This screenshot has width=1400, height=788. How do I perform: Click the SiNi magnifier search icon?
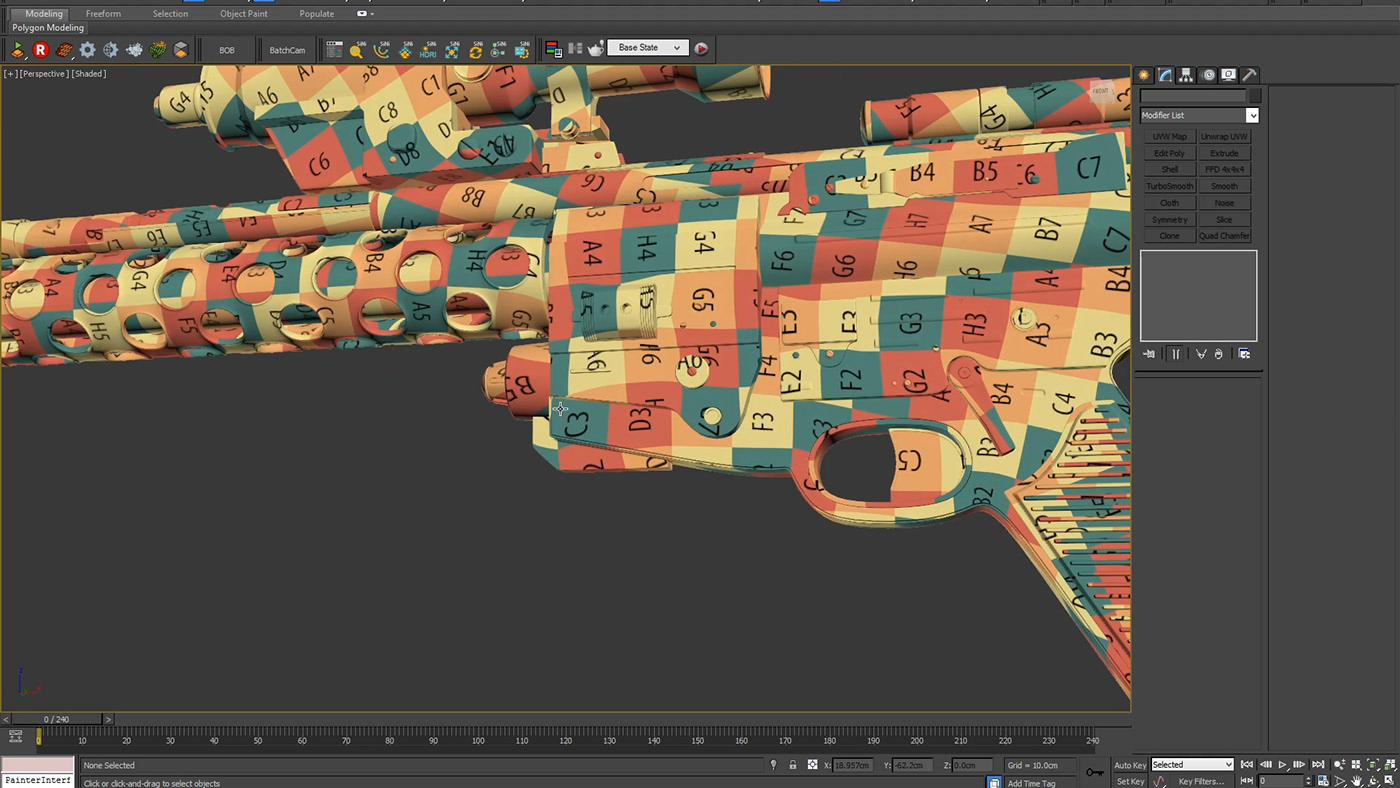click(357, 49)
